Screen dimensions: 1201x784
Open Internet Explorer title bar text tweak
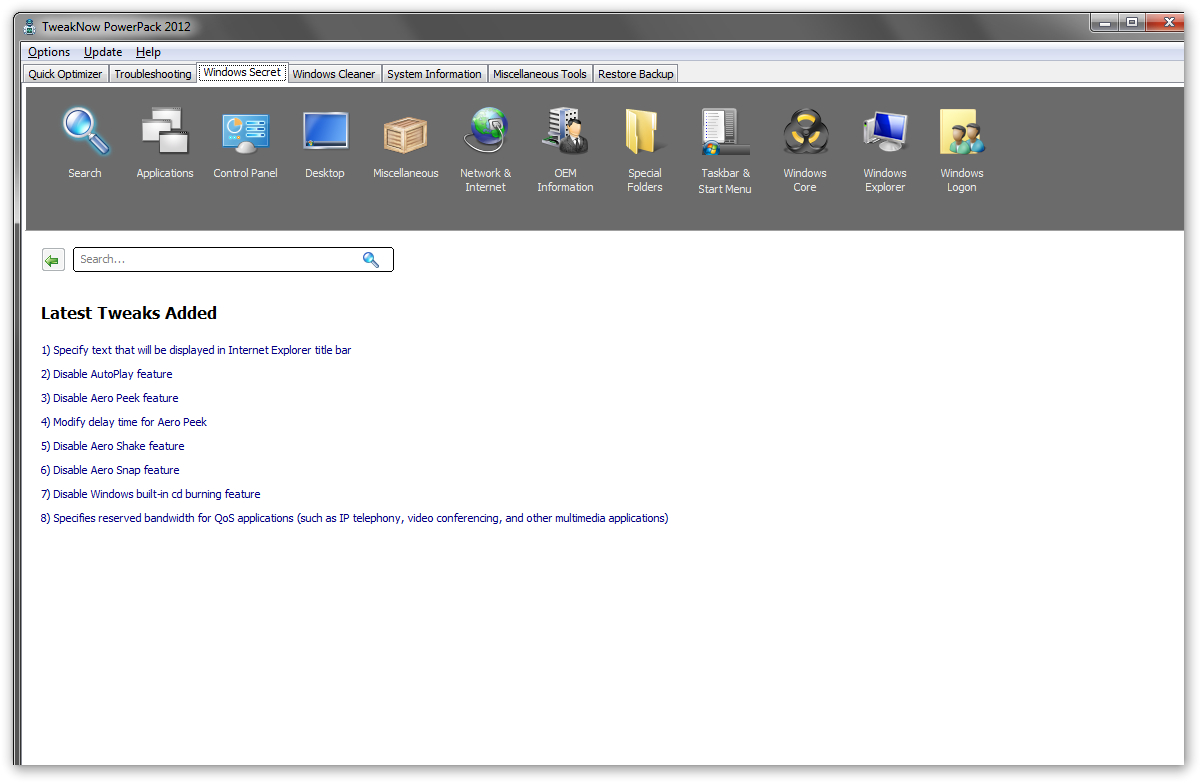tap(196, 350)
